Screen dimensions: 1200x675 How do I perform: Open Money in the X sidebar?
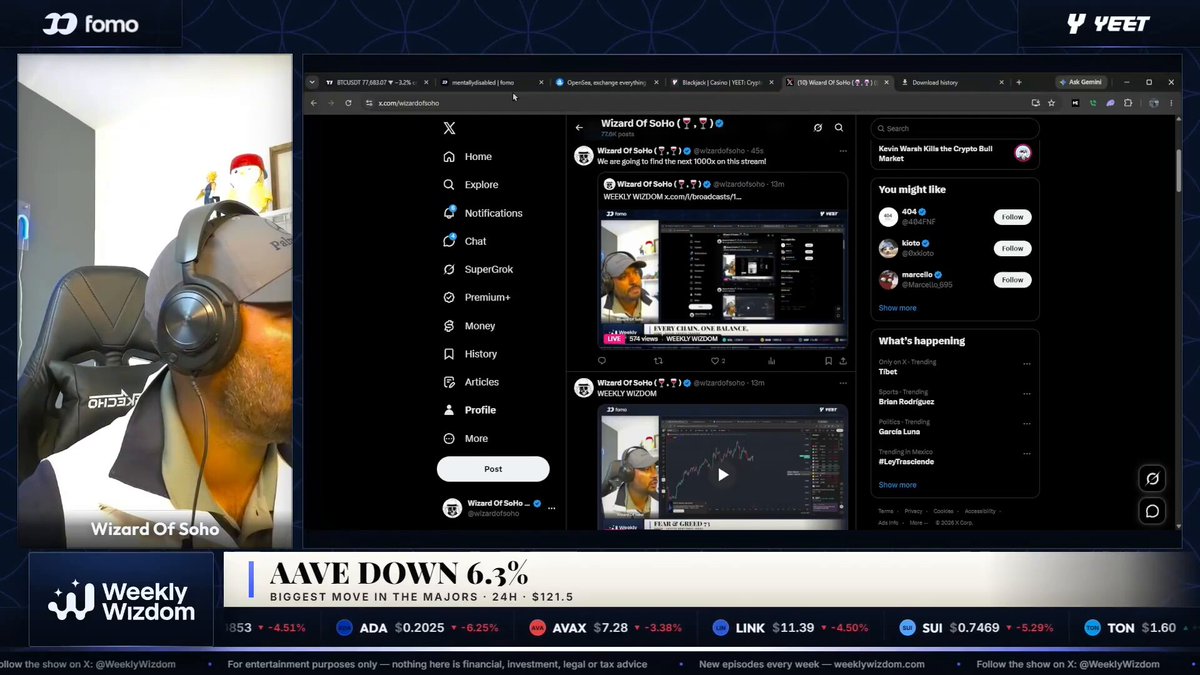click(468, 326)
